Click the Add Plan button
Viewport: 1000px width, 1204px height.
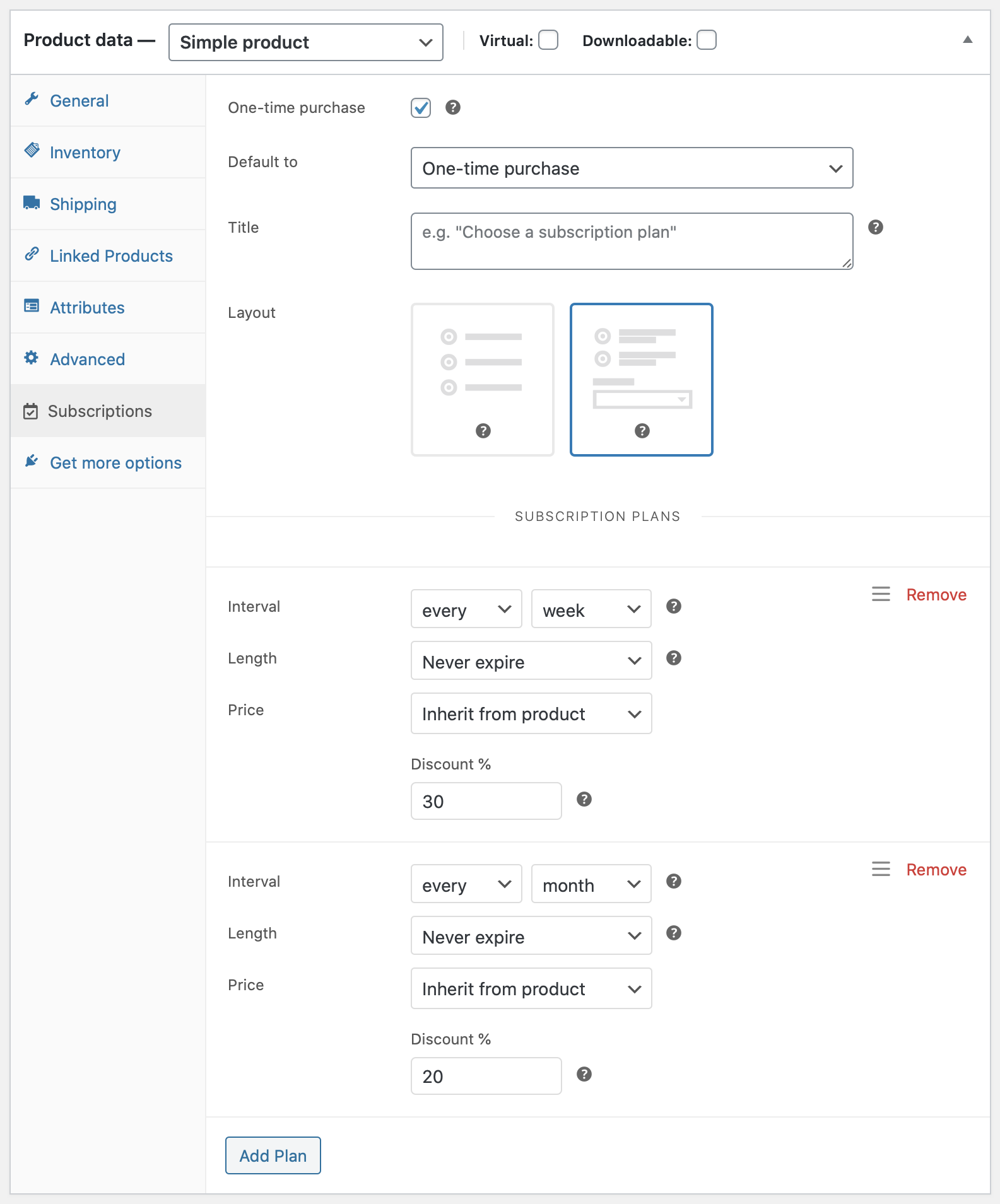coord(273,1155)
